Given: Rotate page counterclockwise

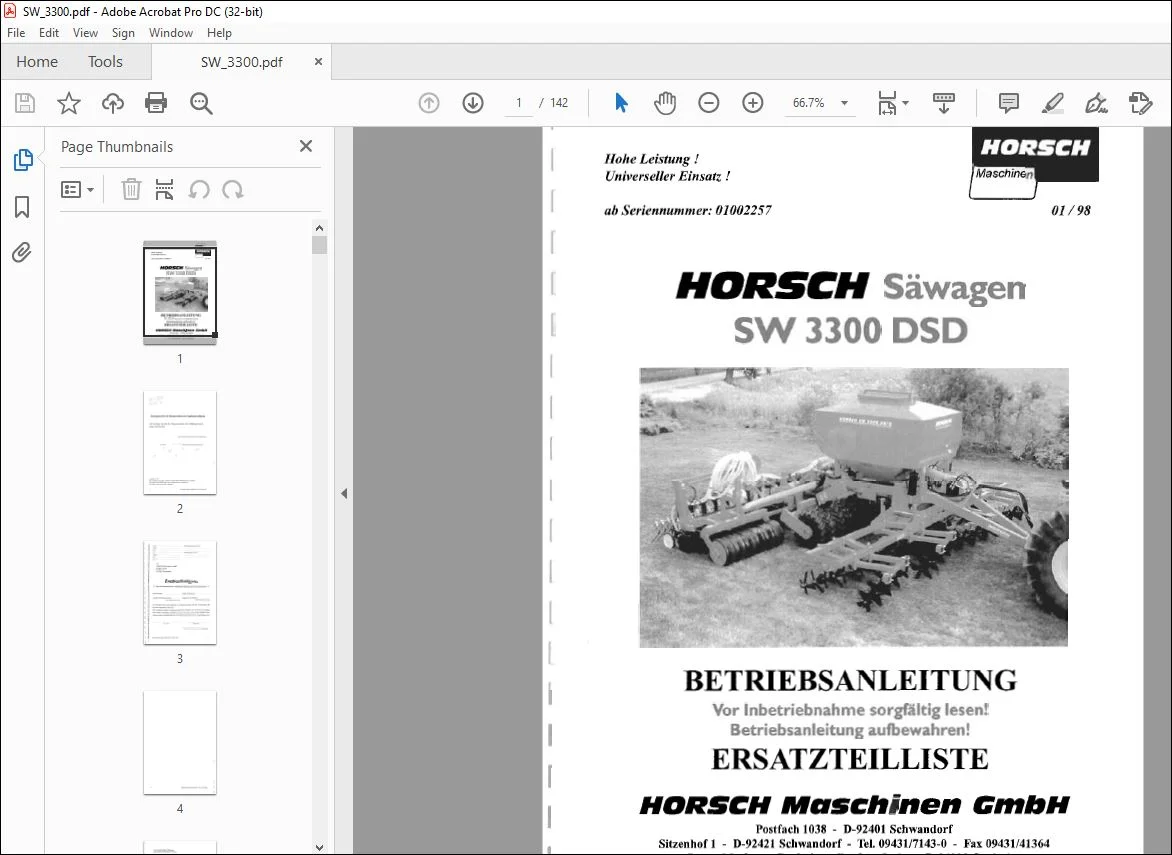Looking at the screenshot, I should point(199,190).
